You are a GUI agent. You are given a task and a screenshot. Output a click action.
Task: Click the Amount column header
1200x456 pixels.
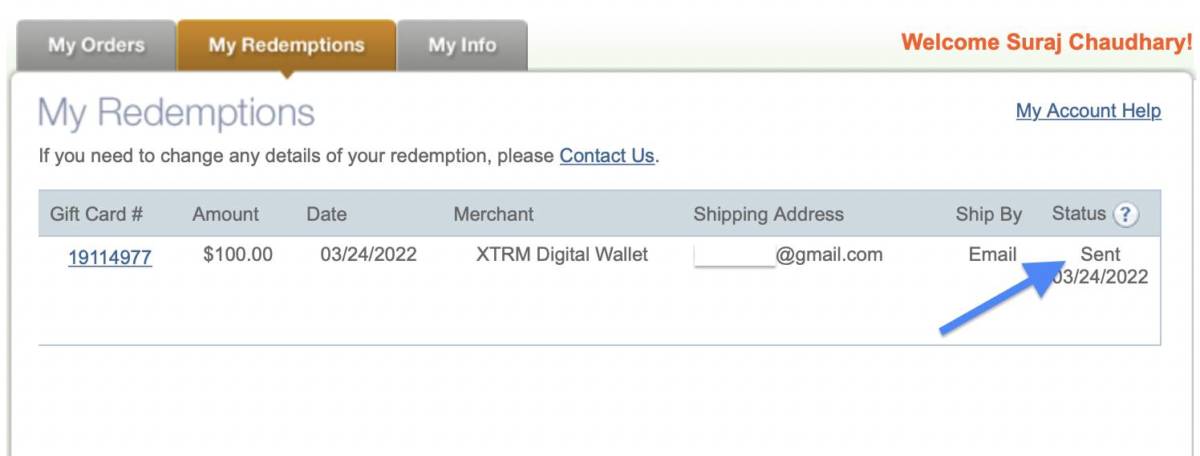coord(225,214)
